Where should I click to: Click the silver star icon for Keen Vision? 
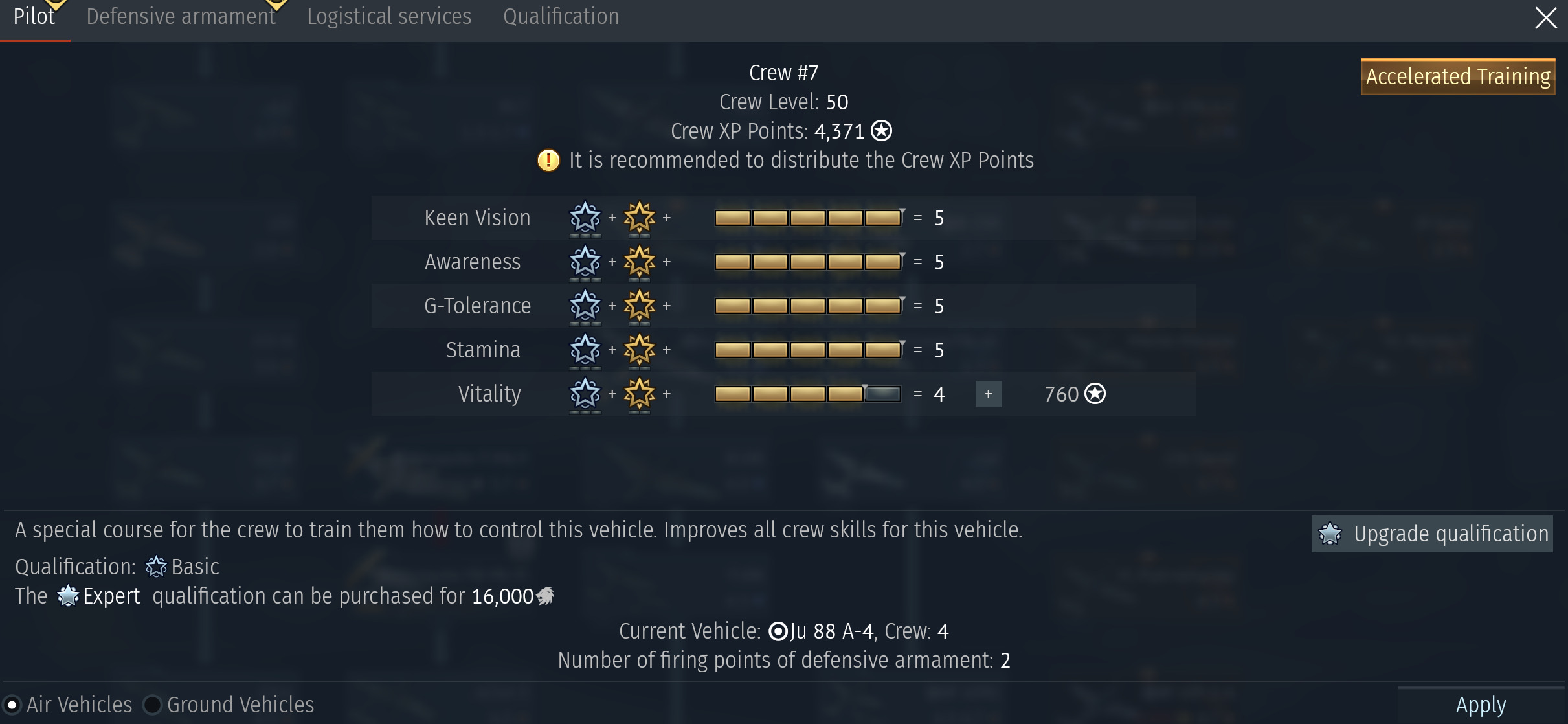click(585, 218)
